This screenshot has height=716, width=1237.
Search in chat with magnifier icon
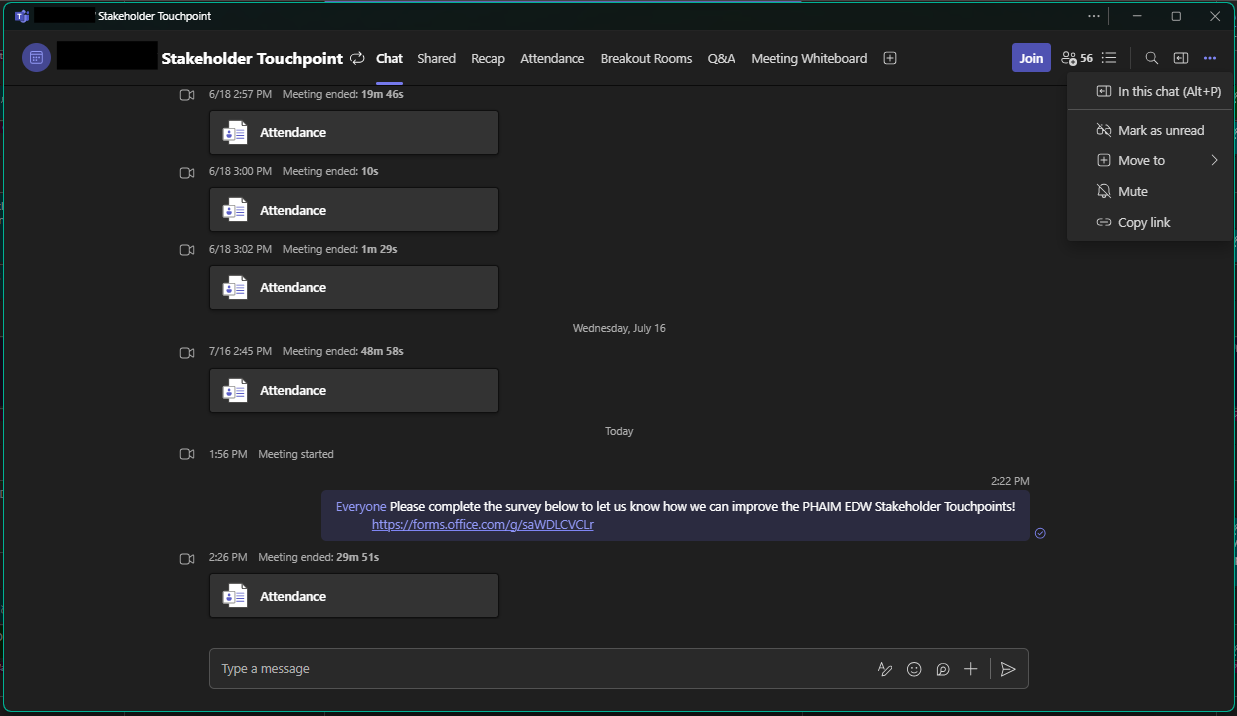[x=1152, y=59]
